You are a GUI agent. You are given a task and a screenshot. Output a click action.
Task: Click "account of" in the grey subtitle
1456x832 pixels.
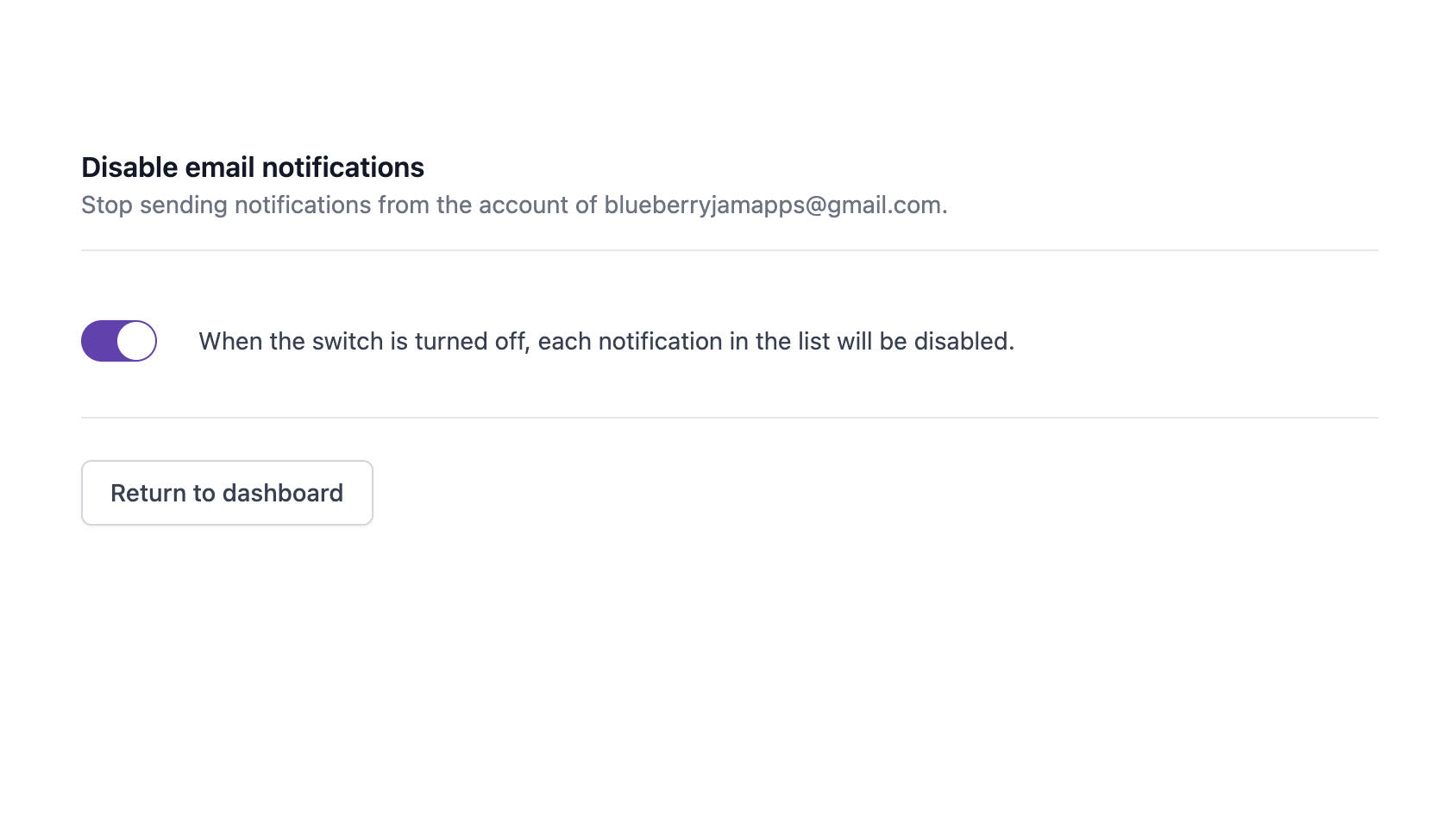click(537, 205)
